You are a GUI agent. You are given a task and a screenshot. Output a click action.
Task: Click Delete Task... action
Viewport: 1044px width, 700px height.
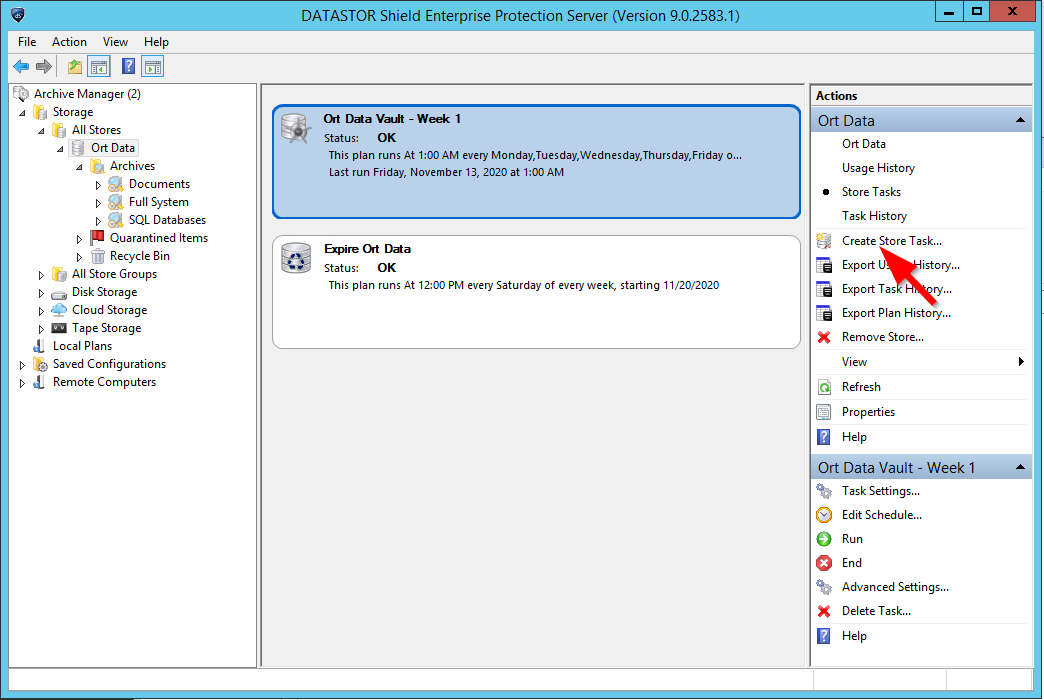pyautogui.click(x=876, y=611)
